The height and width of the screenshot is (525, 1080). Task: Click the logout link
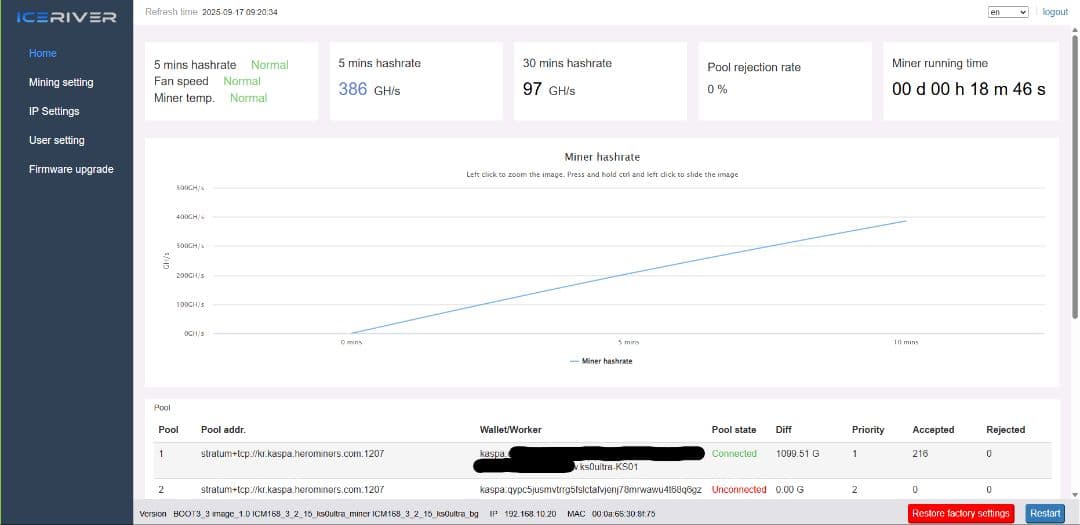click(x=1055, y=12)
